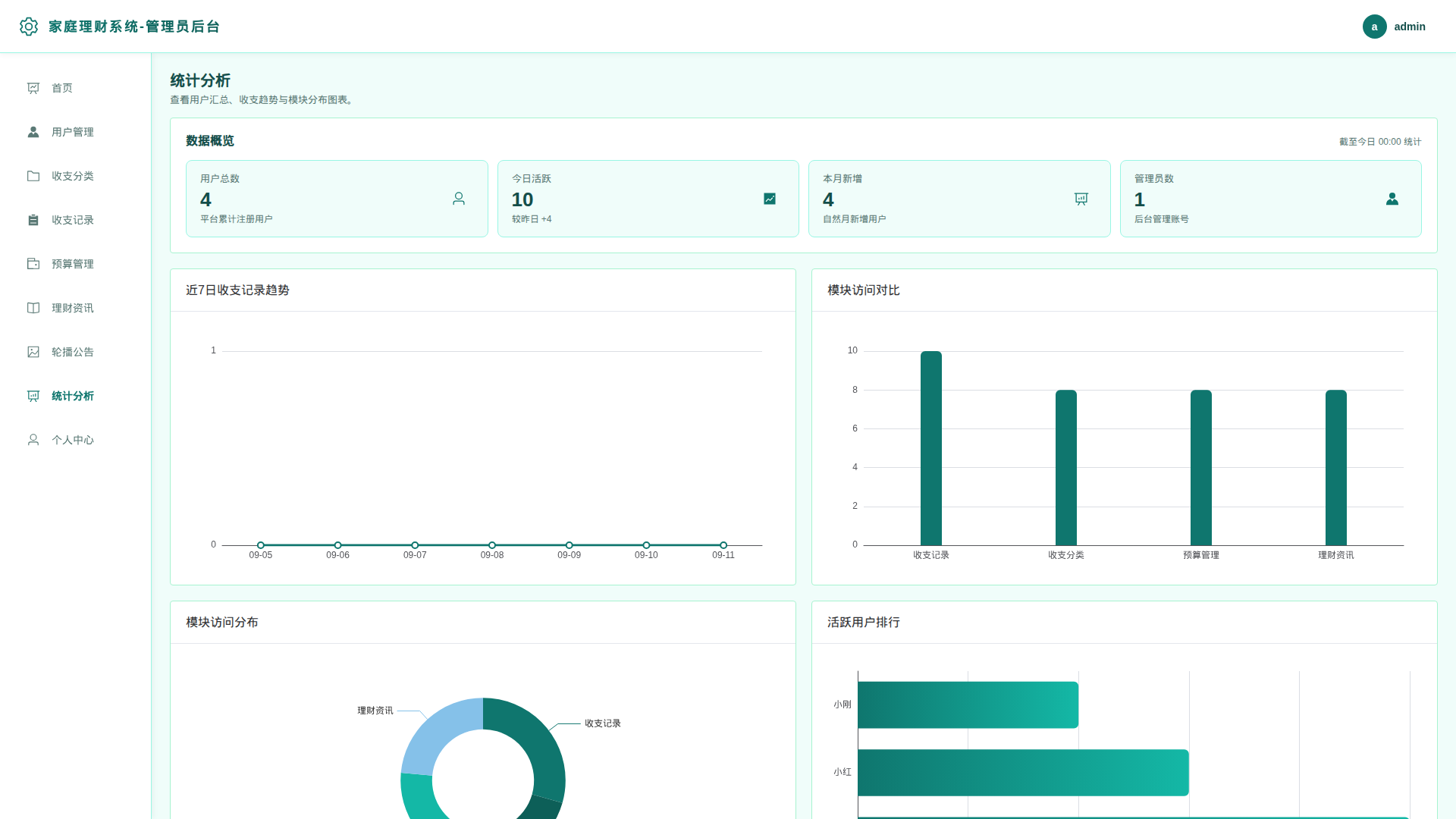Click the 收支记录 clipboard icon

click(33, 220)
